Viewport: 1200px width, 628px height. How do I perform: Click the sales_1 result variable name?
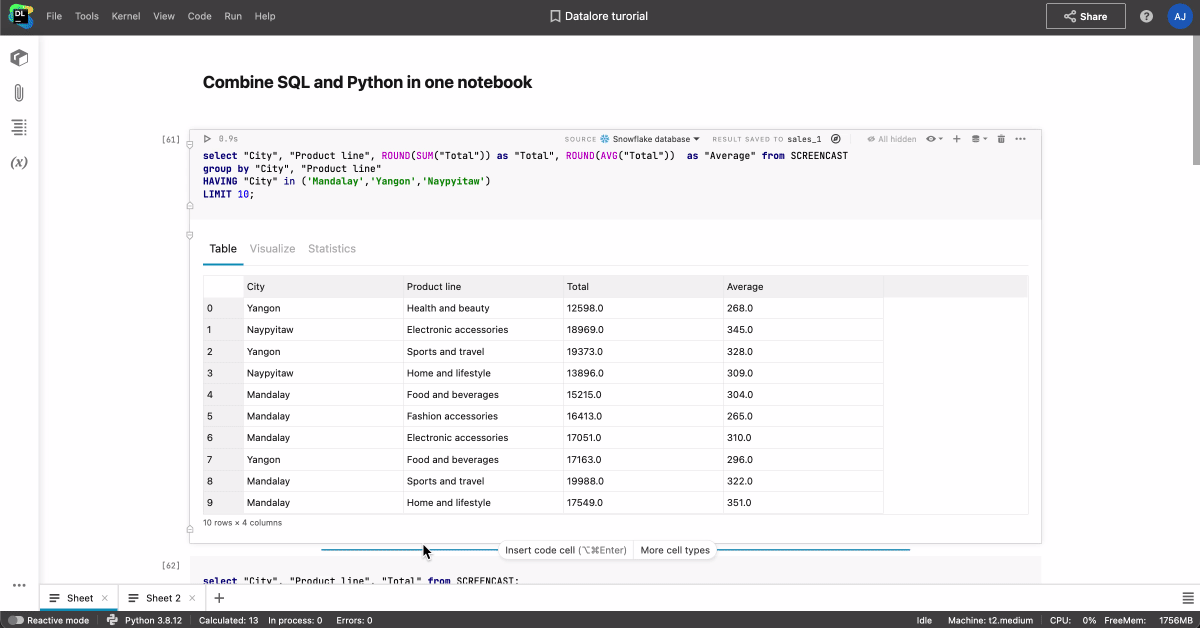[804, 139]
